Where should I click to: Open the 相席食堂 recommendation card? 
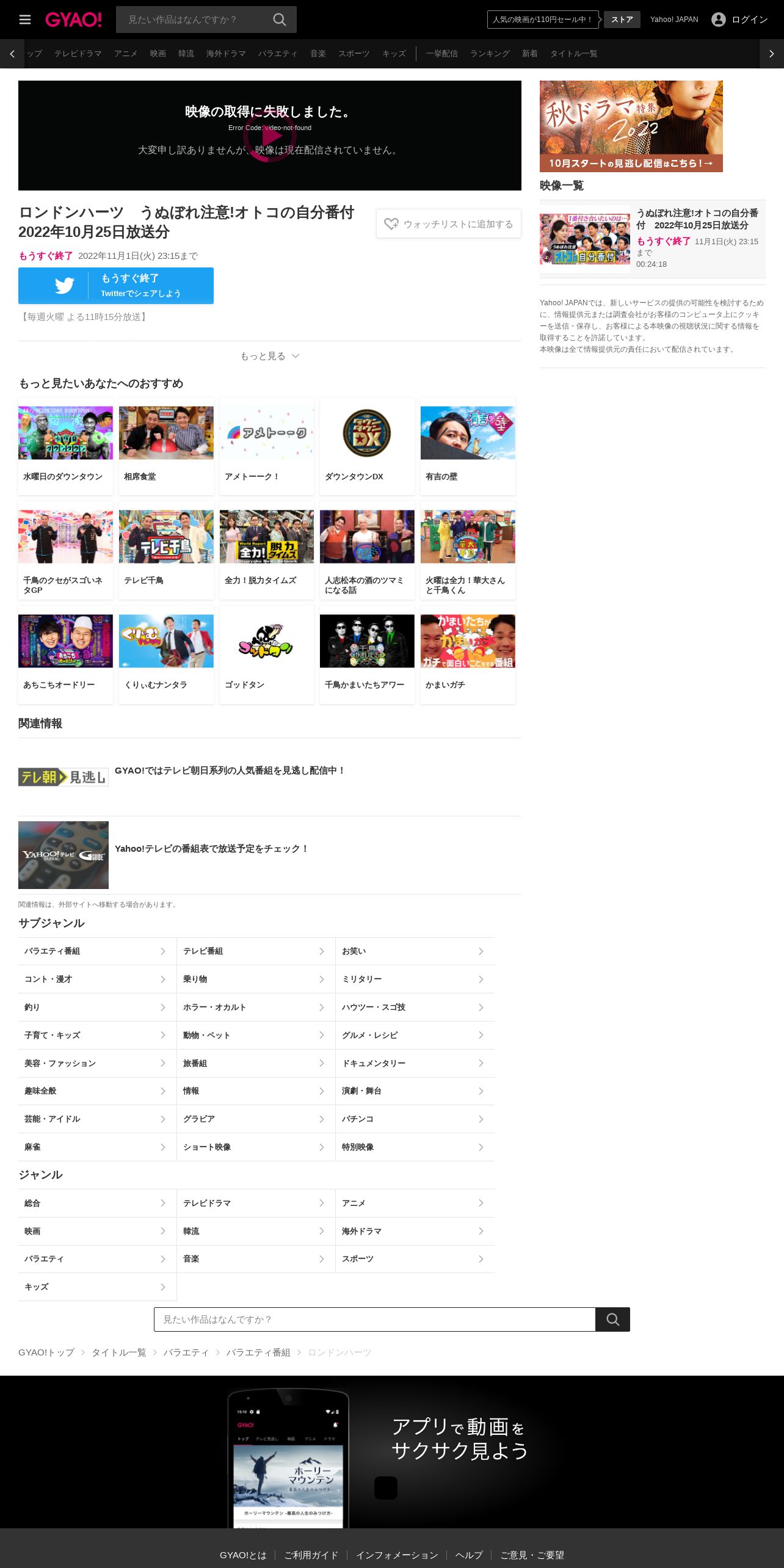[166, 446]
